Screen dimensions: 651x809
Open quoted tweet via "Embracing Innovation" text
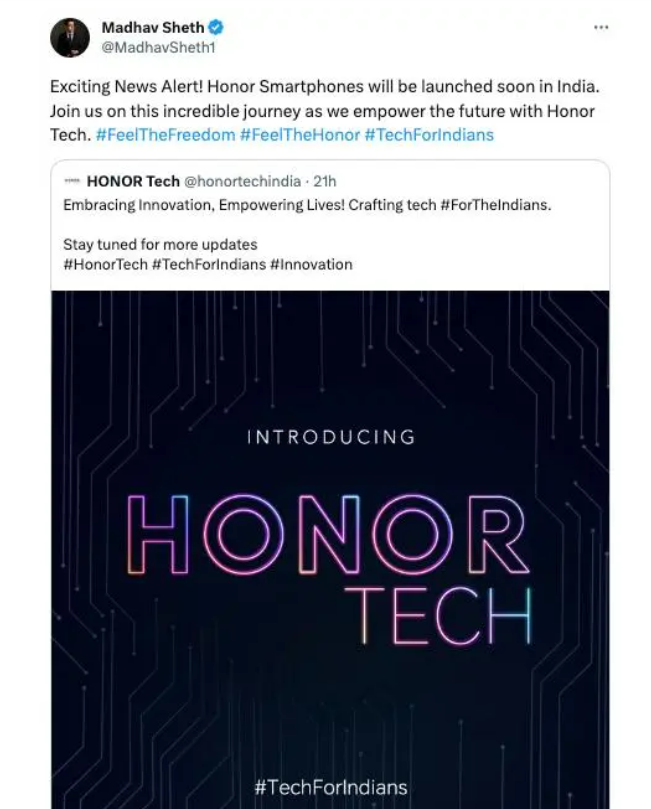(x=150, y=204)
